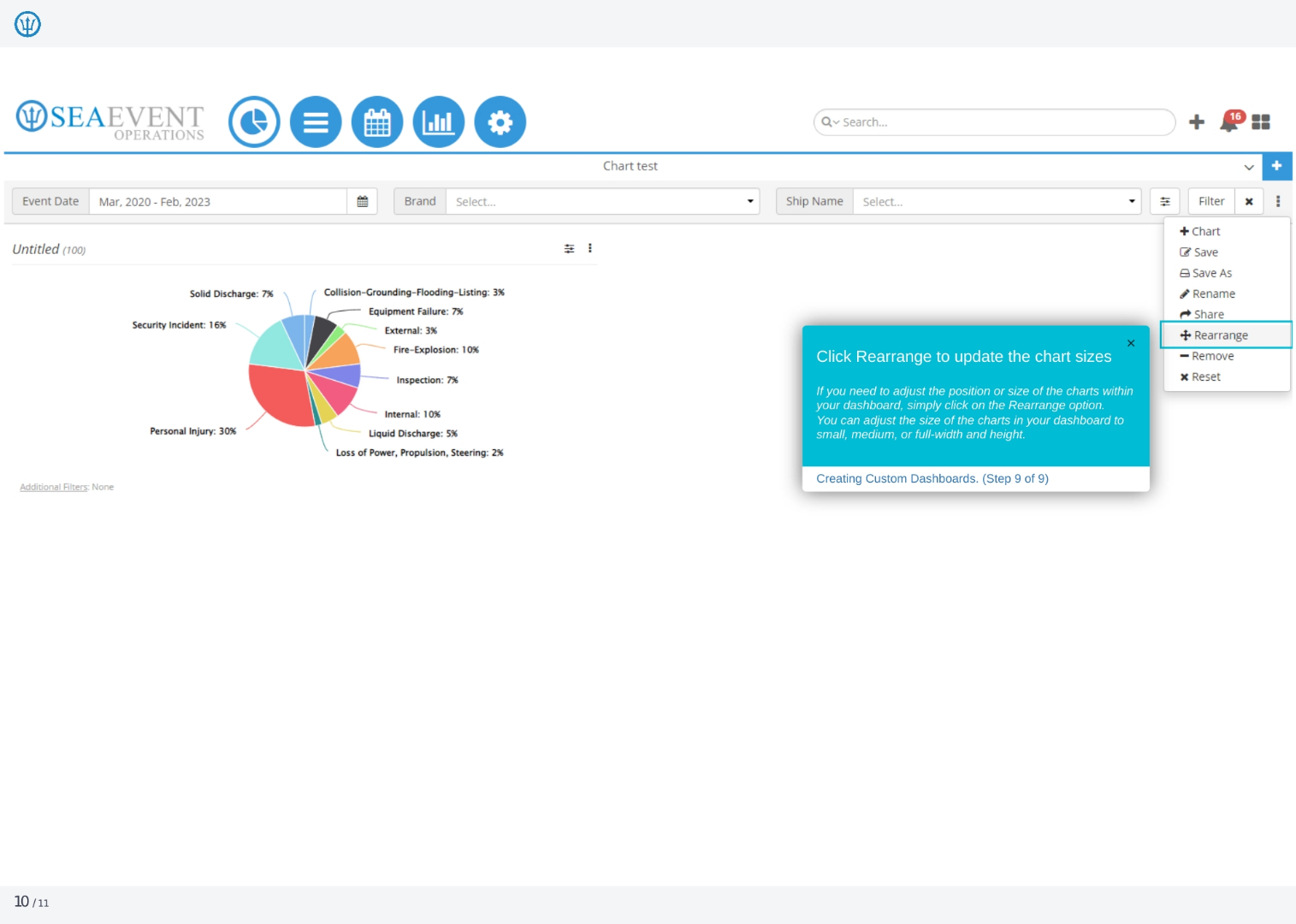The width and height of the screenshot is (1296, 924).
Task: Open the Event Date calendar picker icon
Action: pos(363,202)
